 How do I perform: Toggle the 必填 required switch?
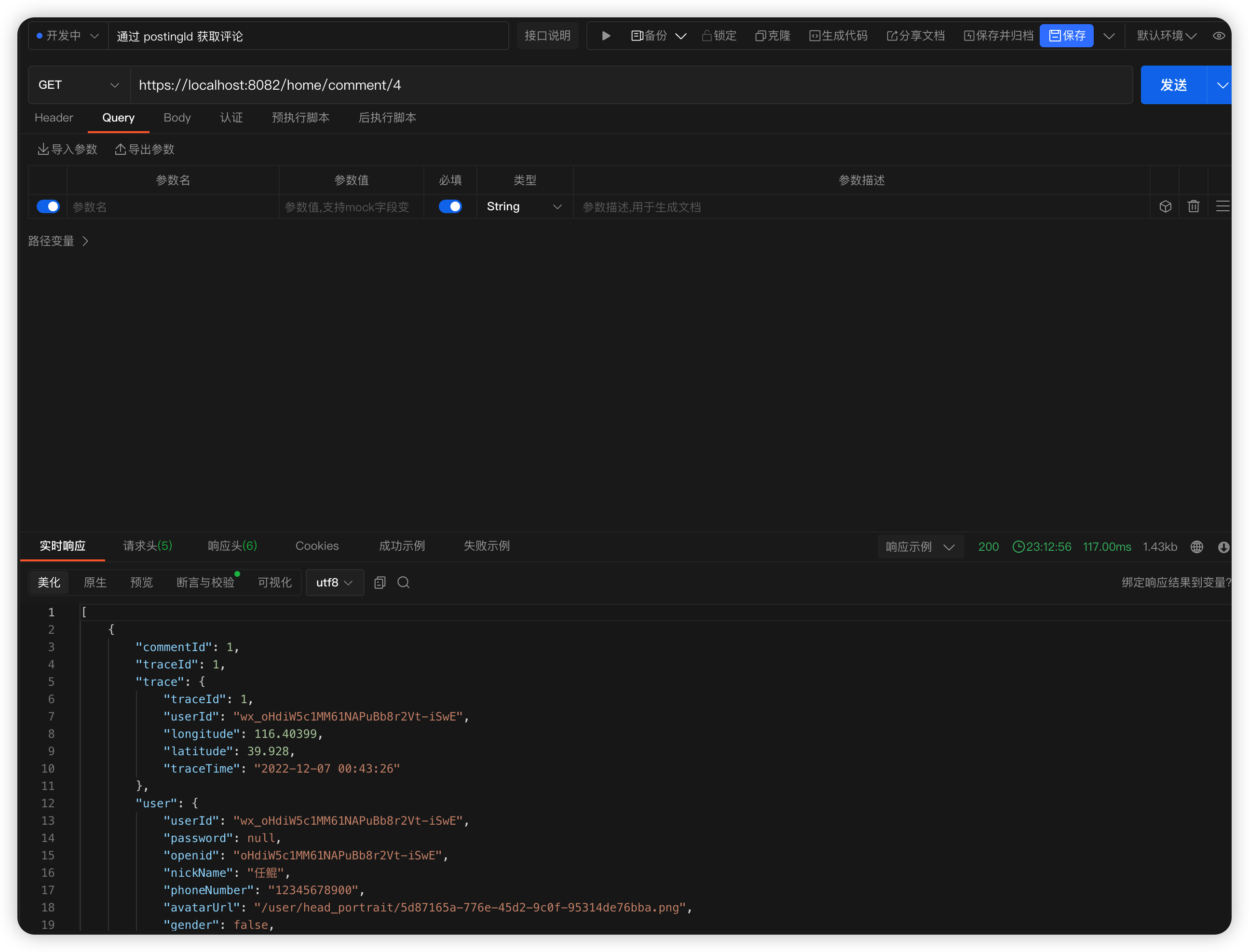450,206
